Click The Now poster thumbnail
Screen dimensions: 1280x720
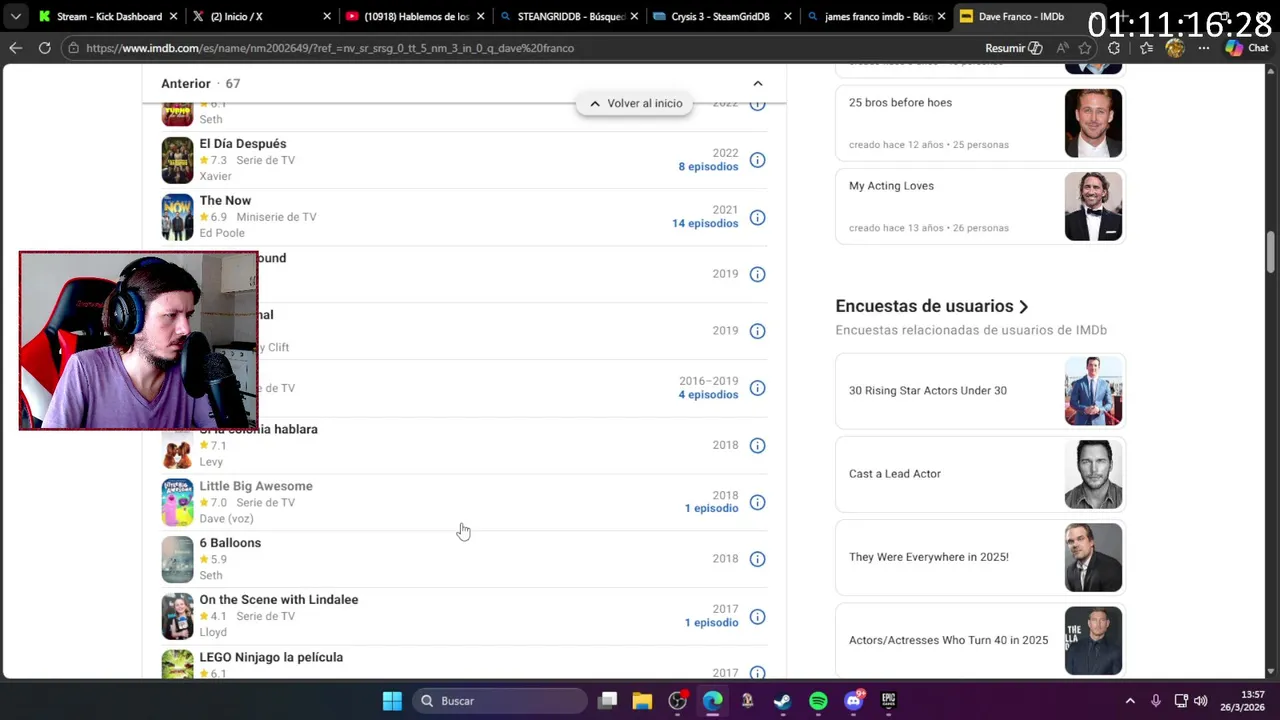(177, 217)
